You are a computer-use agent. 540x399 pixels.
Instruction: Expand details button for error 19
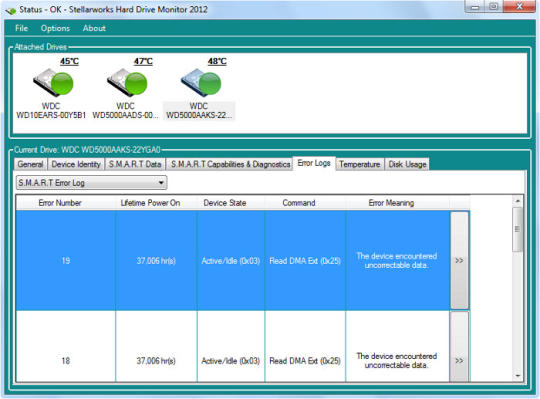(x=459, y=261)
